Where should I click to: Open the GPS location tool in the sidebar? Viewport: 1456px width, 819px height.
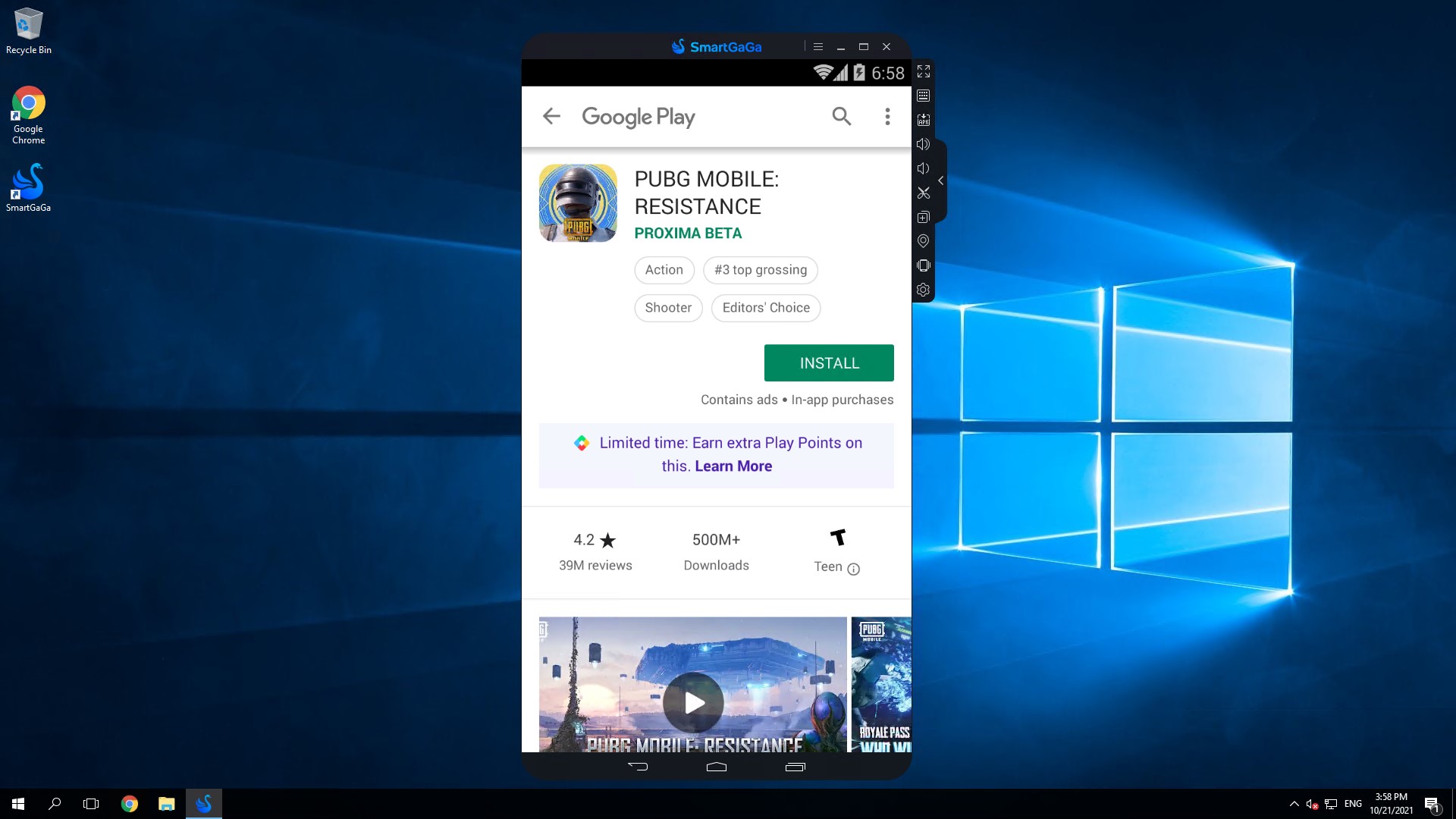(923, 240)
